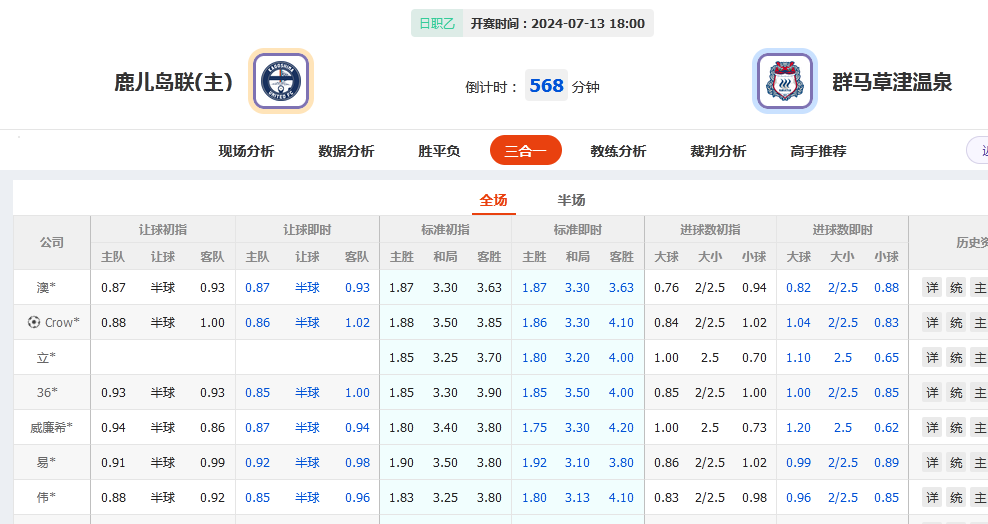The width and height of the screenshot is (988, 524).
Task: Click the 鹿儿岛联(主) team name
Action: [x=173, y=82]
